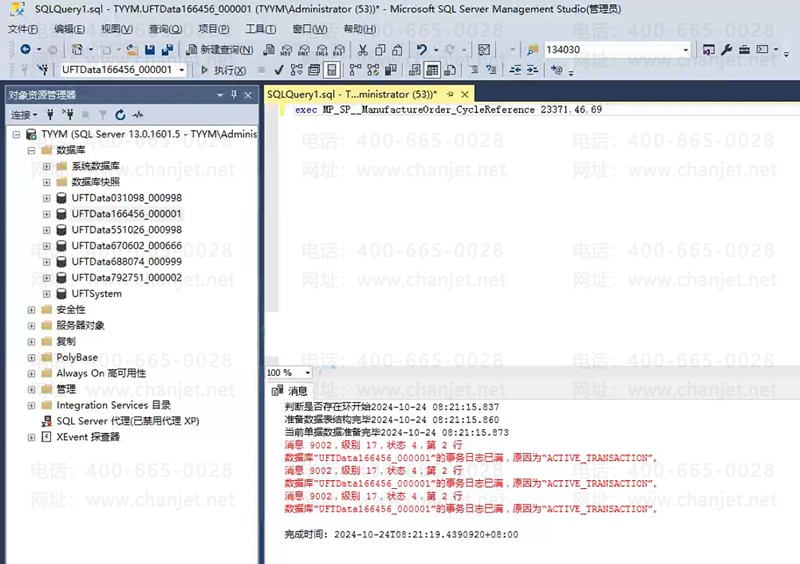Increase indent of the selected lines

(532, 69)
